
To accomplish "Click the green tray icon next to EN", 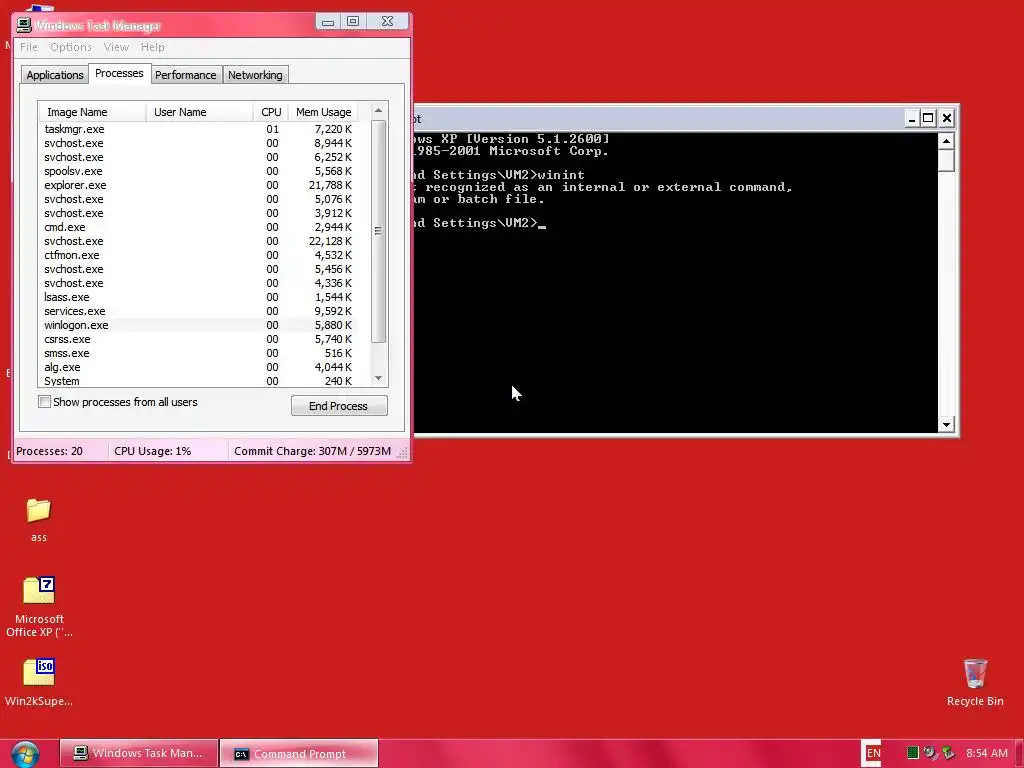I will pos(912,753).
